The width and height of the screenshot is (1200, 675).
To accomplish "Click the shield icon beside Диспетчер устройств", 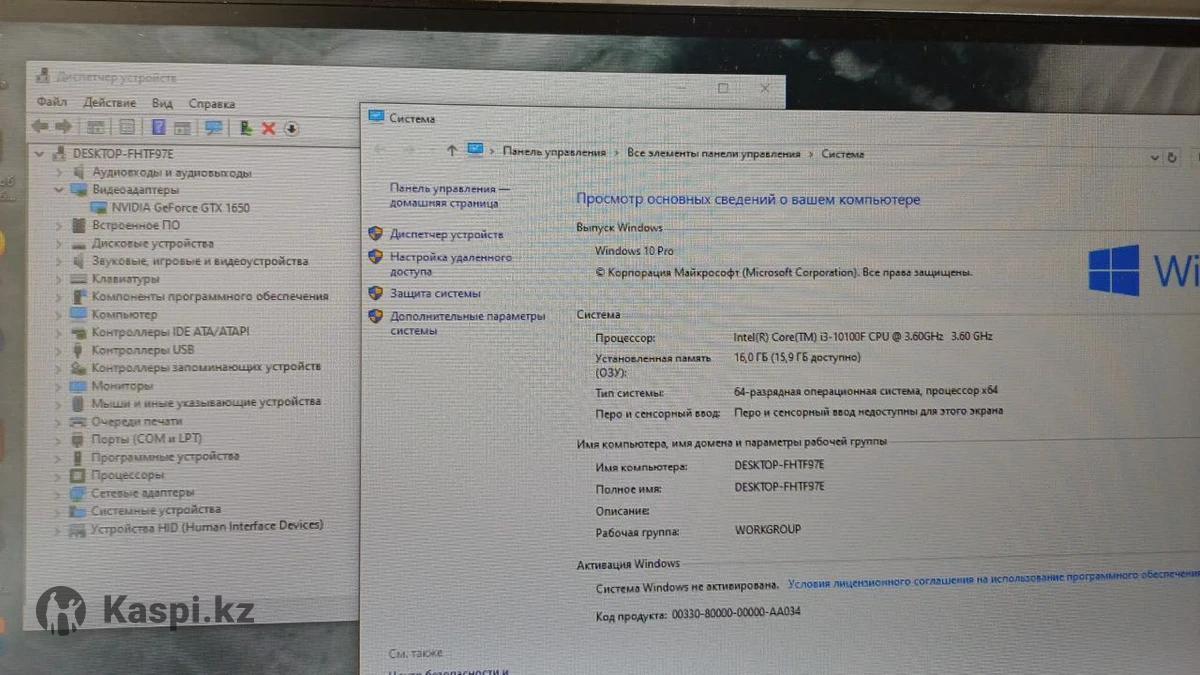I will point(375,233).
